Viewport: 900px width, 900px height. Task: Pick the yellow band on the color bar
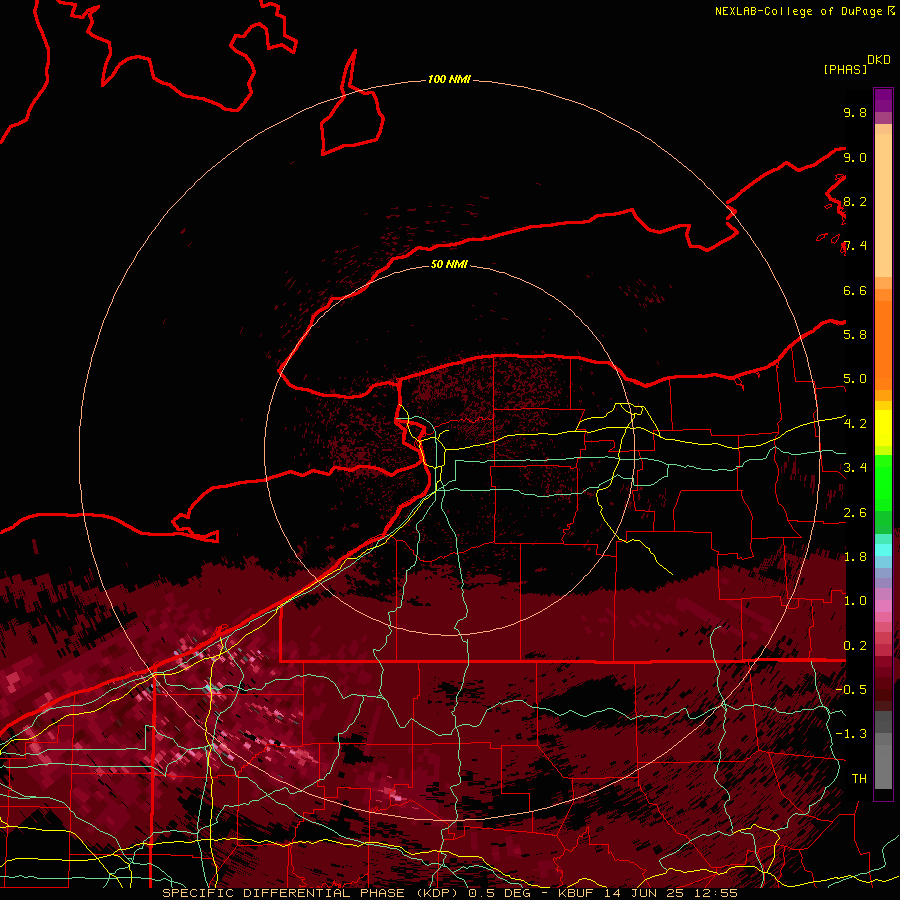(883, 428)
